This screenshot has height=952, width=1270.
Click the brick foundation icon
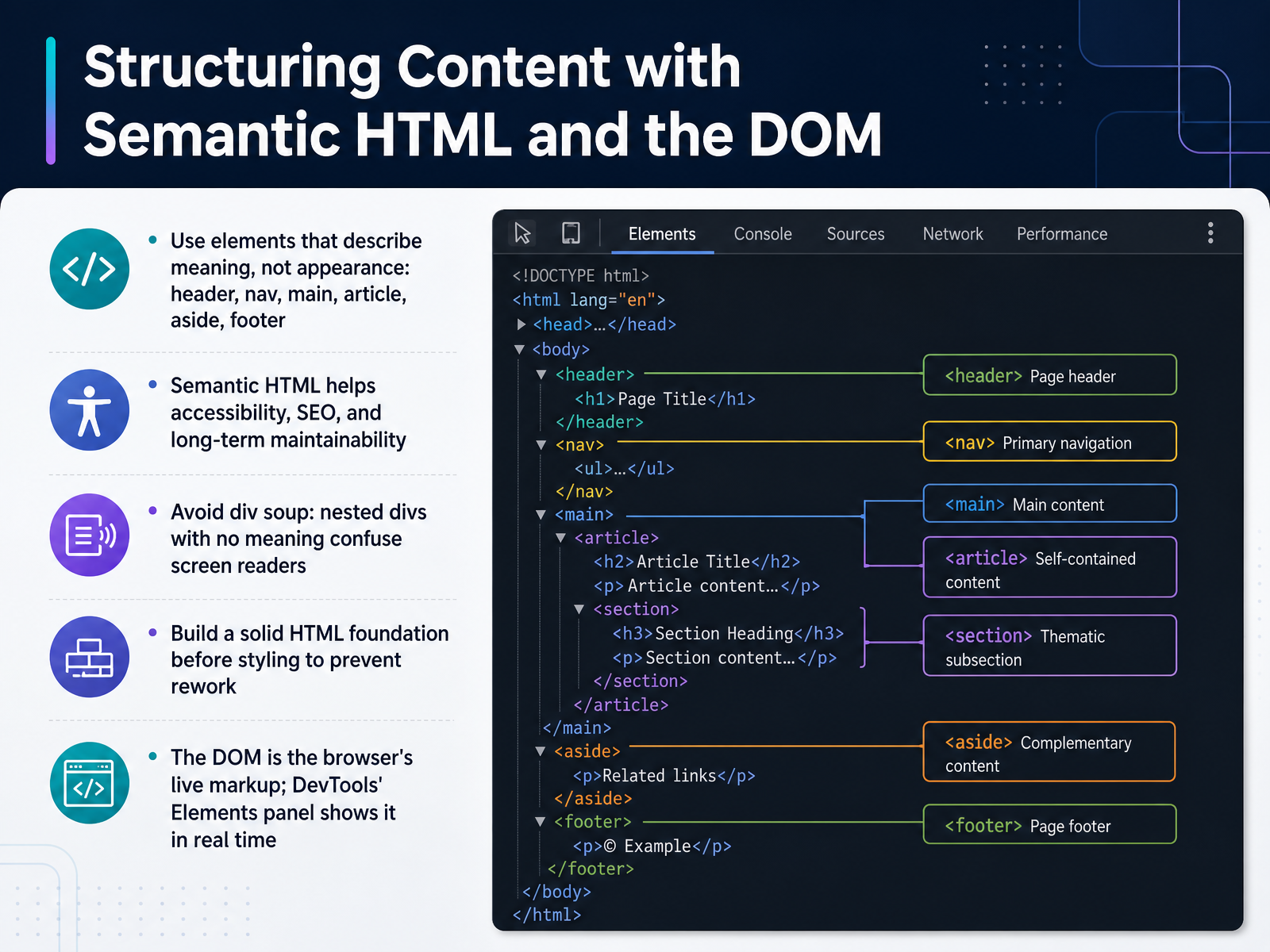(90, 657)
